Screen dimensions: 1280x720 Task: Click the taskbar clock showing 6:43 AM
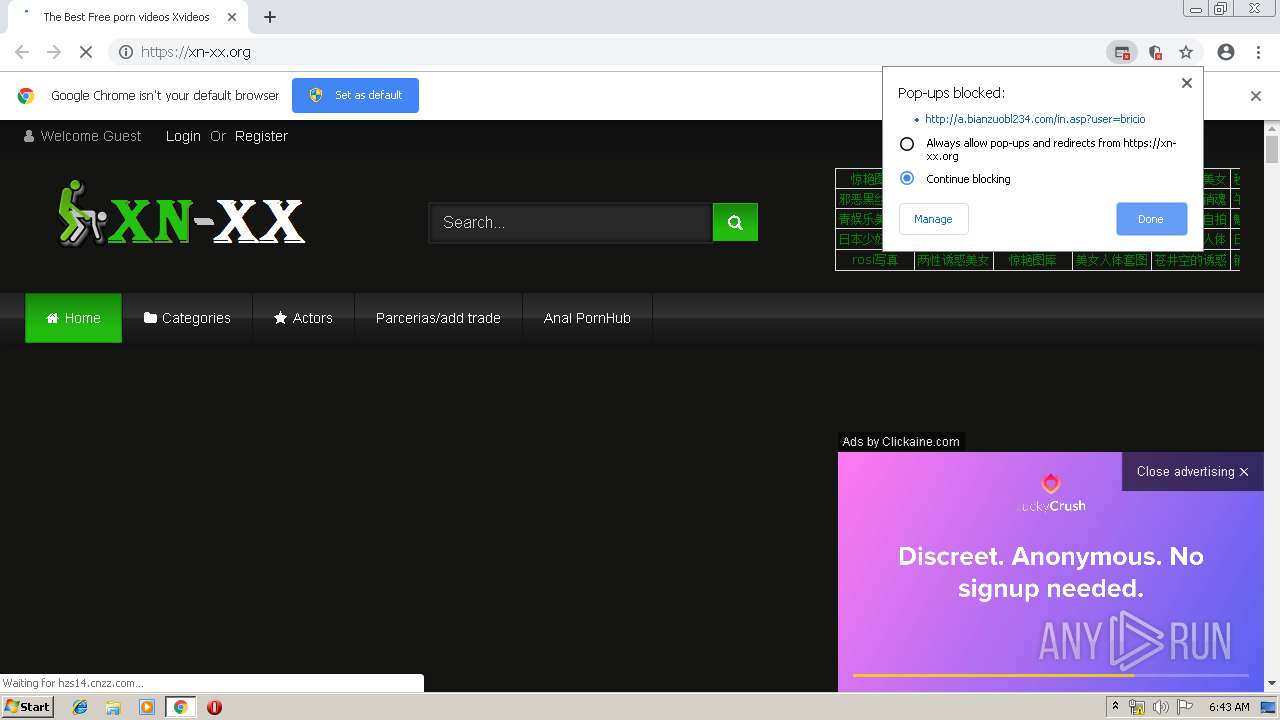point(1229,707)
